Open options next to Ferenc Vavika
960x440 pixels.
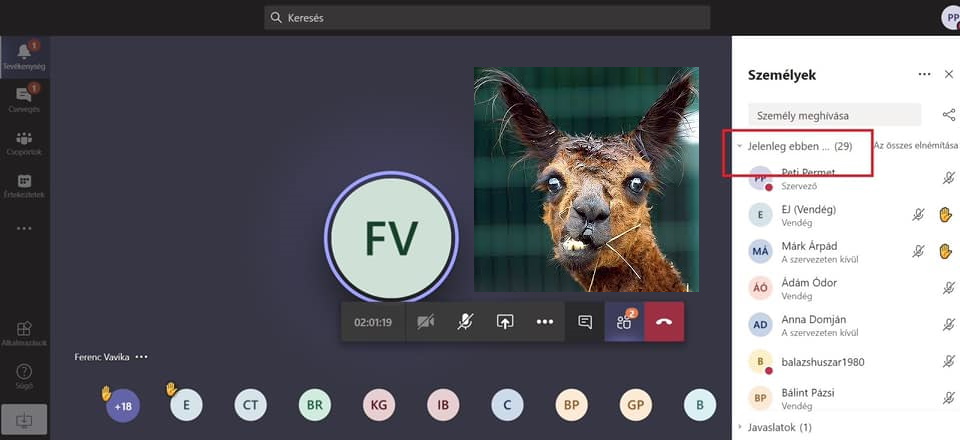(141, 357)
